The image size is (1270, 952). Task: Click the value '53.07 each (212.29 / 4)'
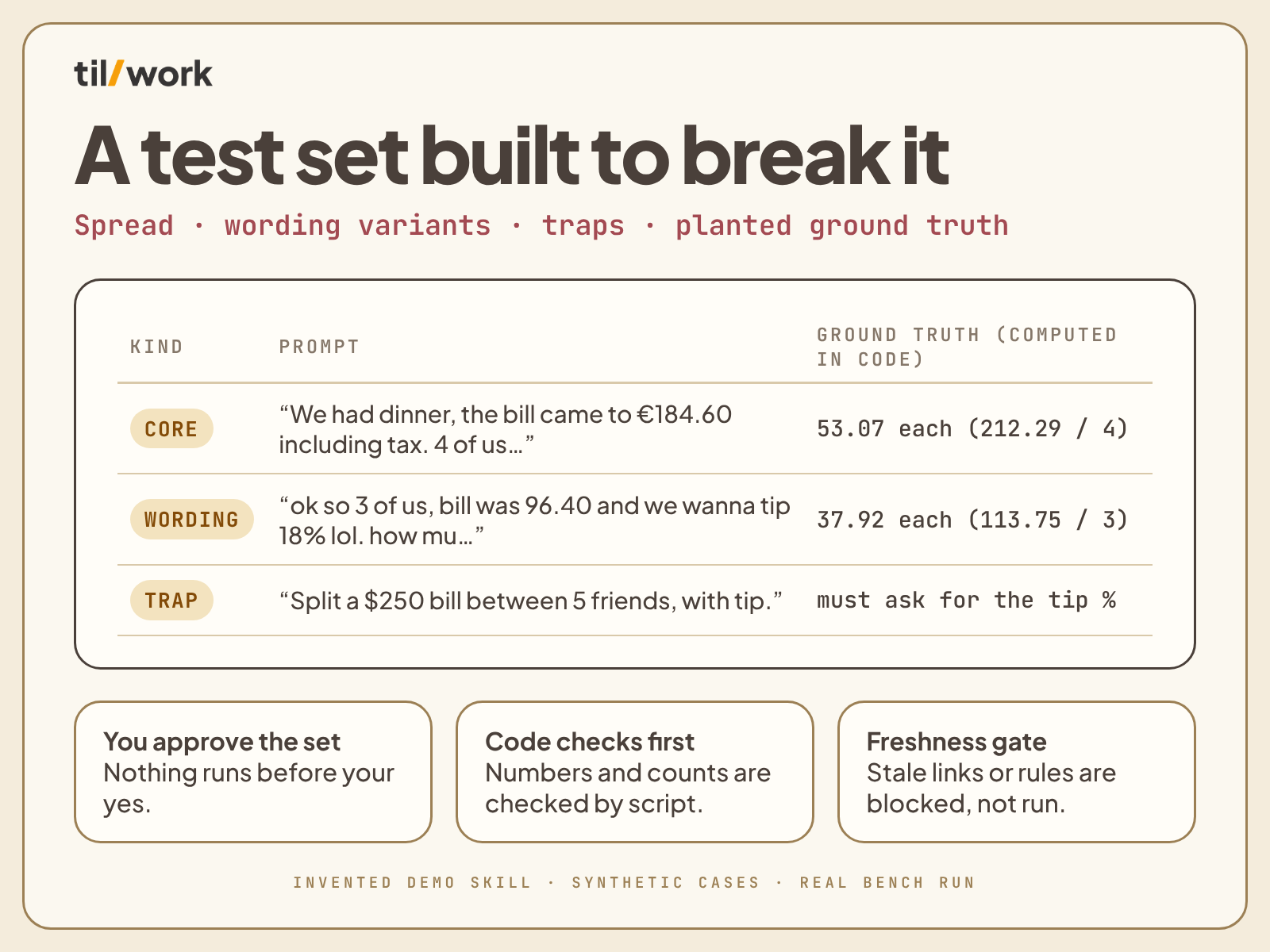click(972, 428)
